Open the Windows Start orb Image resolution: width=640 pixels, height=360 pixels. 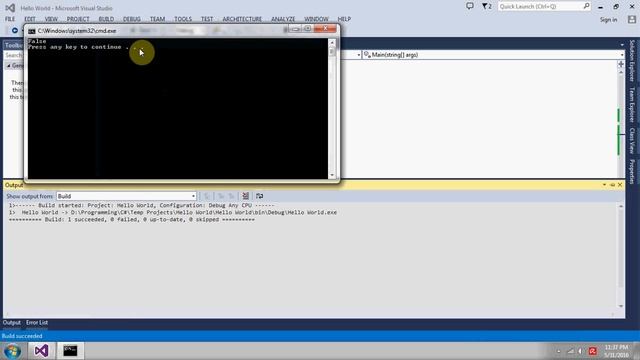pos(12,351)
